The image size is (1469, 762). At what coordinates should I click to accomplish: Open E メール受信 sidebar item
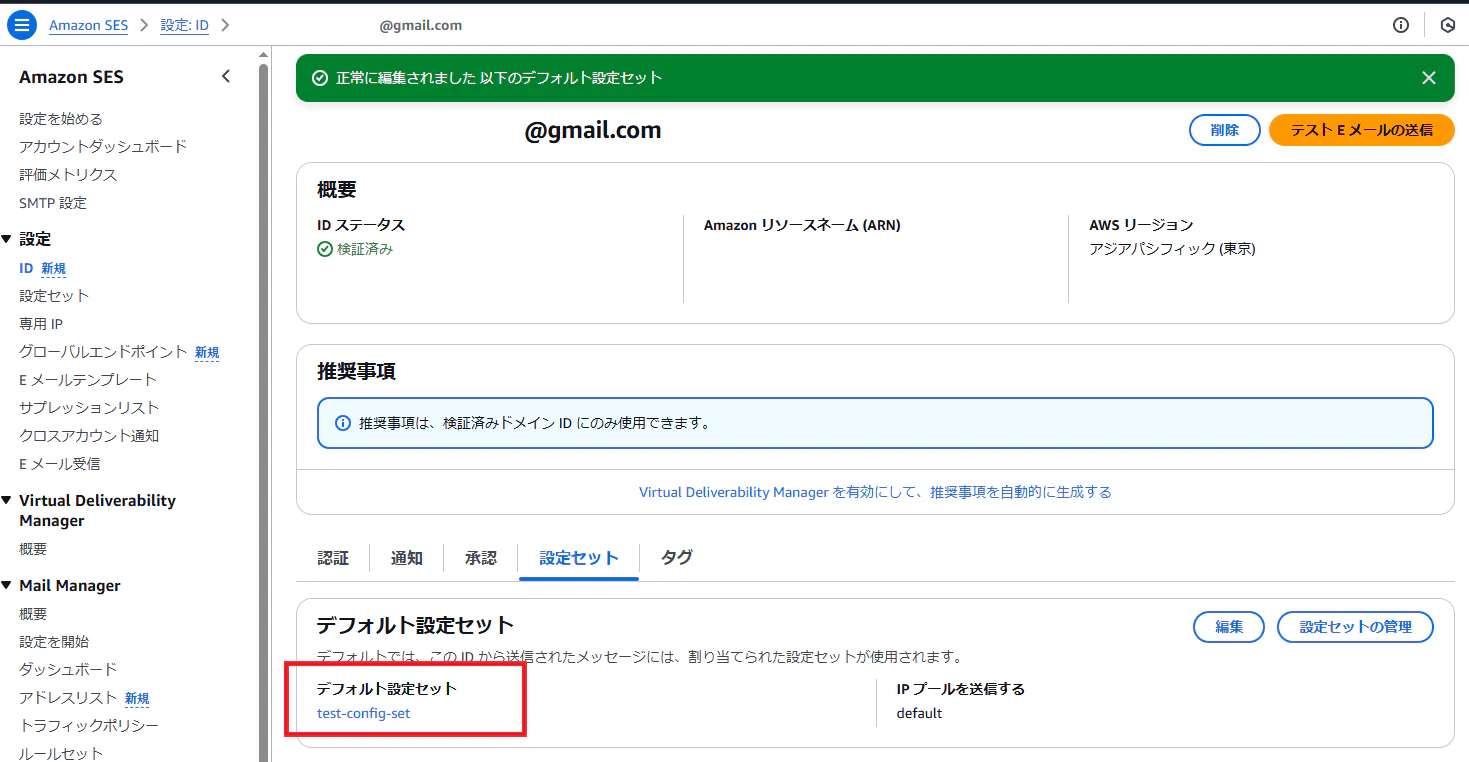(x=60, y=464)
